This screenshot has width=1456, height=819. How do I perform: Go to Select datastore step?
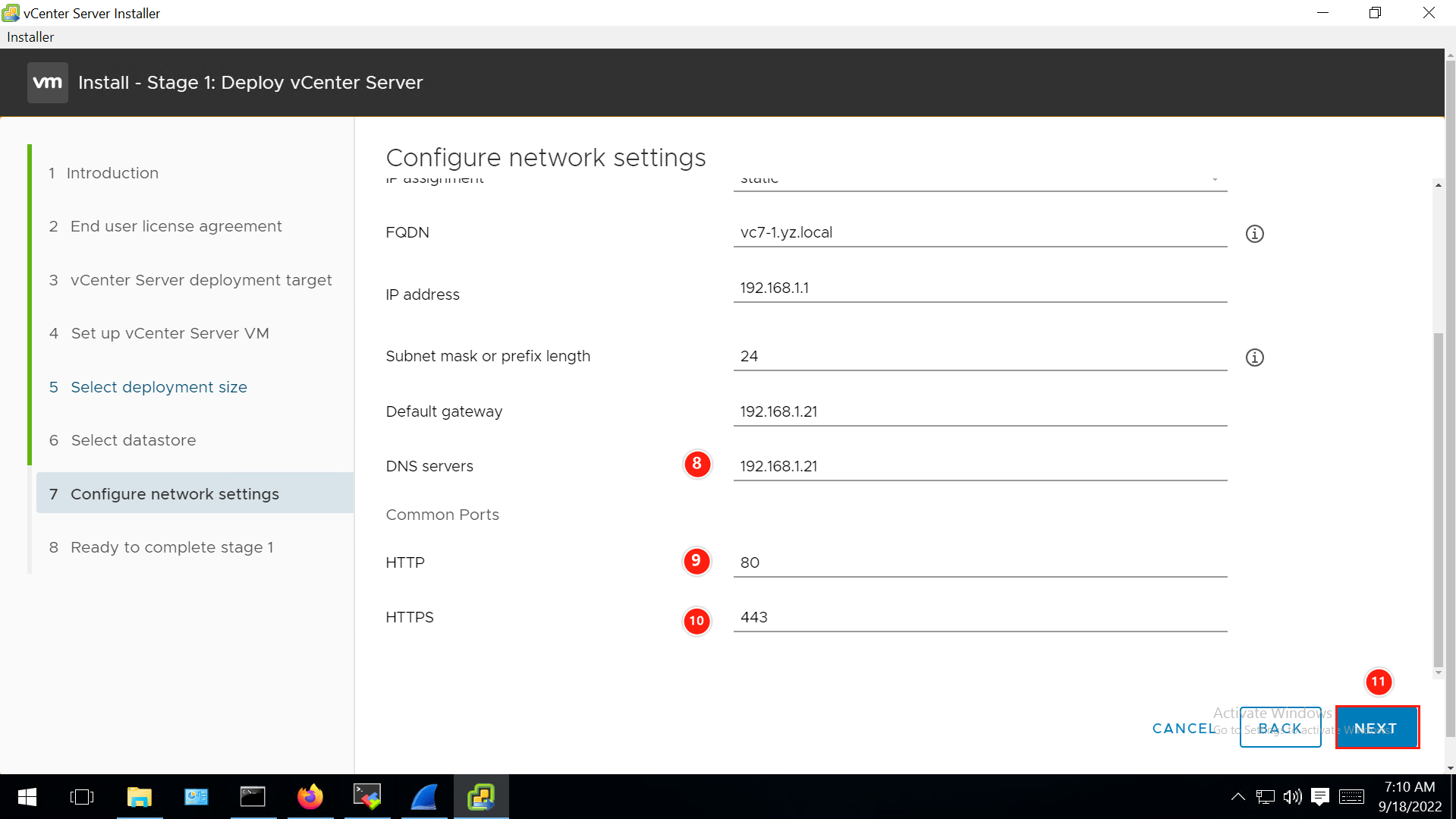pos(123,440)
